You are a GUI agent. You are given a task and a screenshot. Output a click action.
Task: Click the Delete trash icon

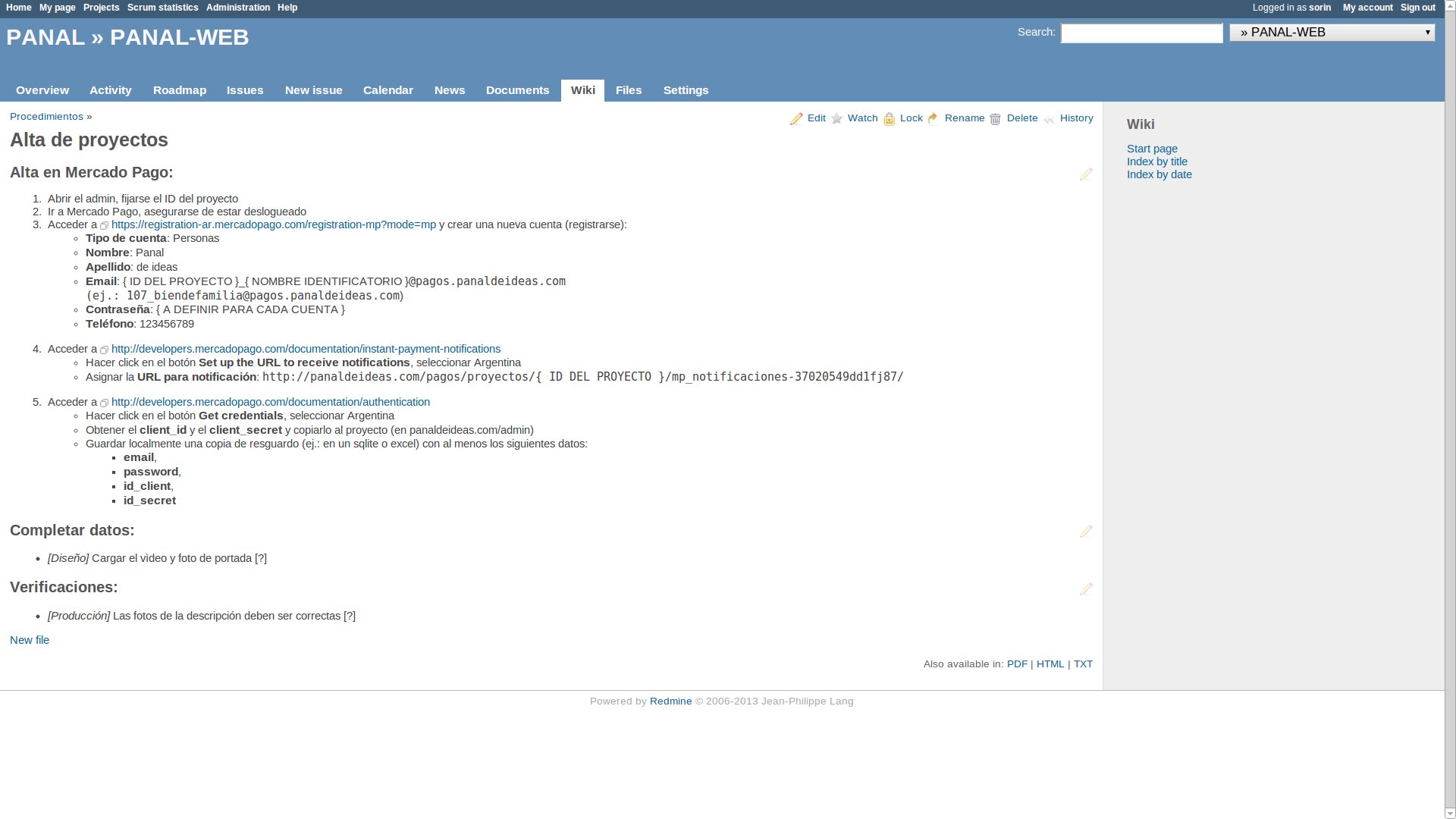coord(996,119)
